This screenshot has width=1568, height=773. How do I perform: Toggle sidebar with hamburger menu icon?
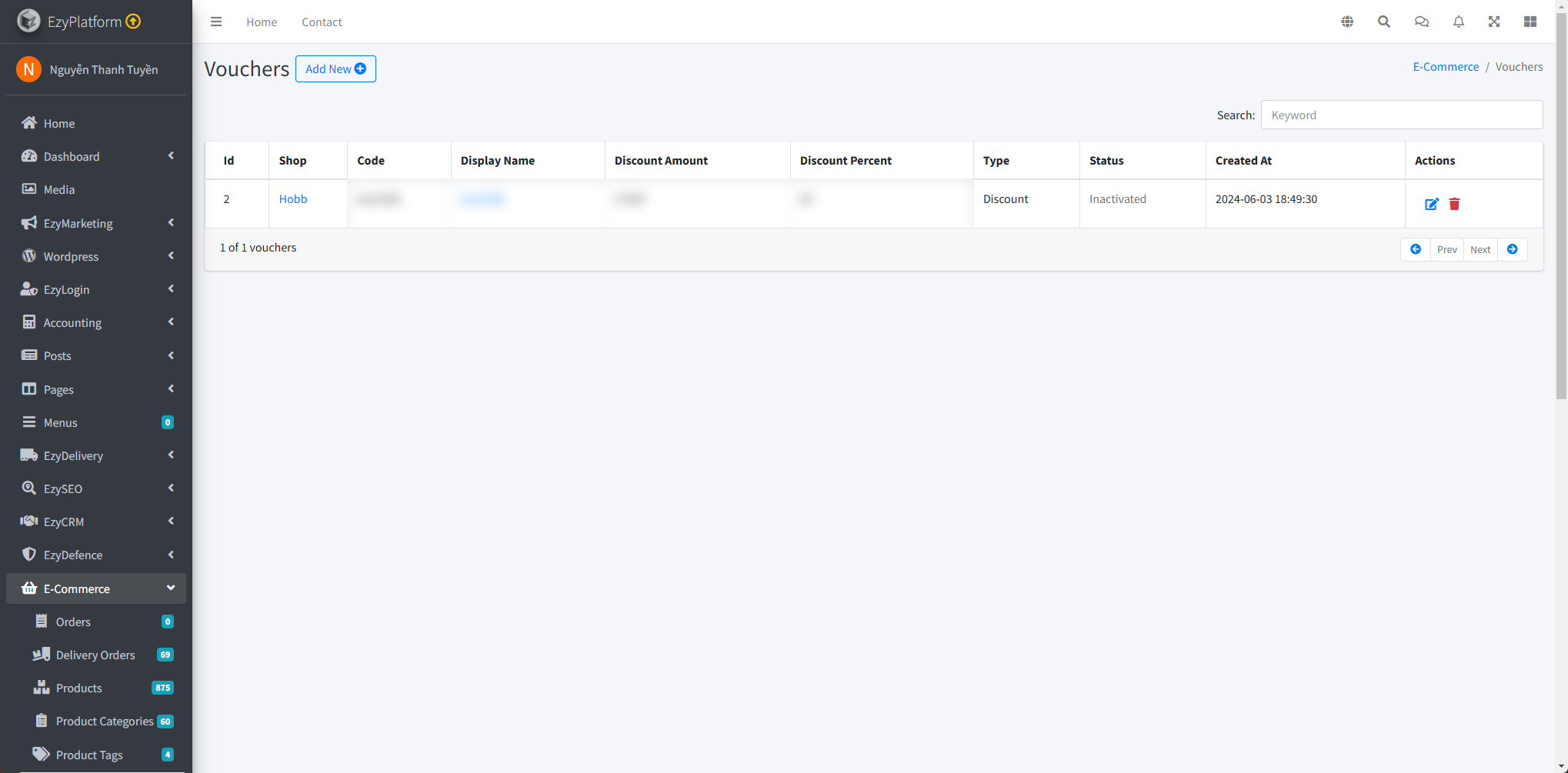tap(216, 22)
